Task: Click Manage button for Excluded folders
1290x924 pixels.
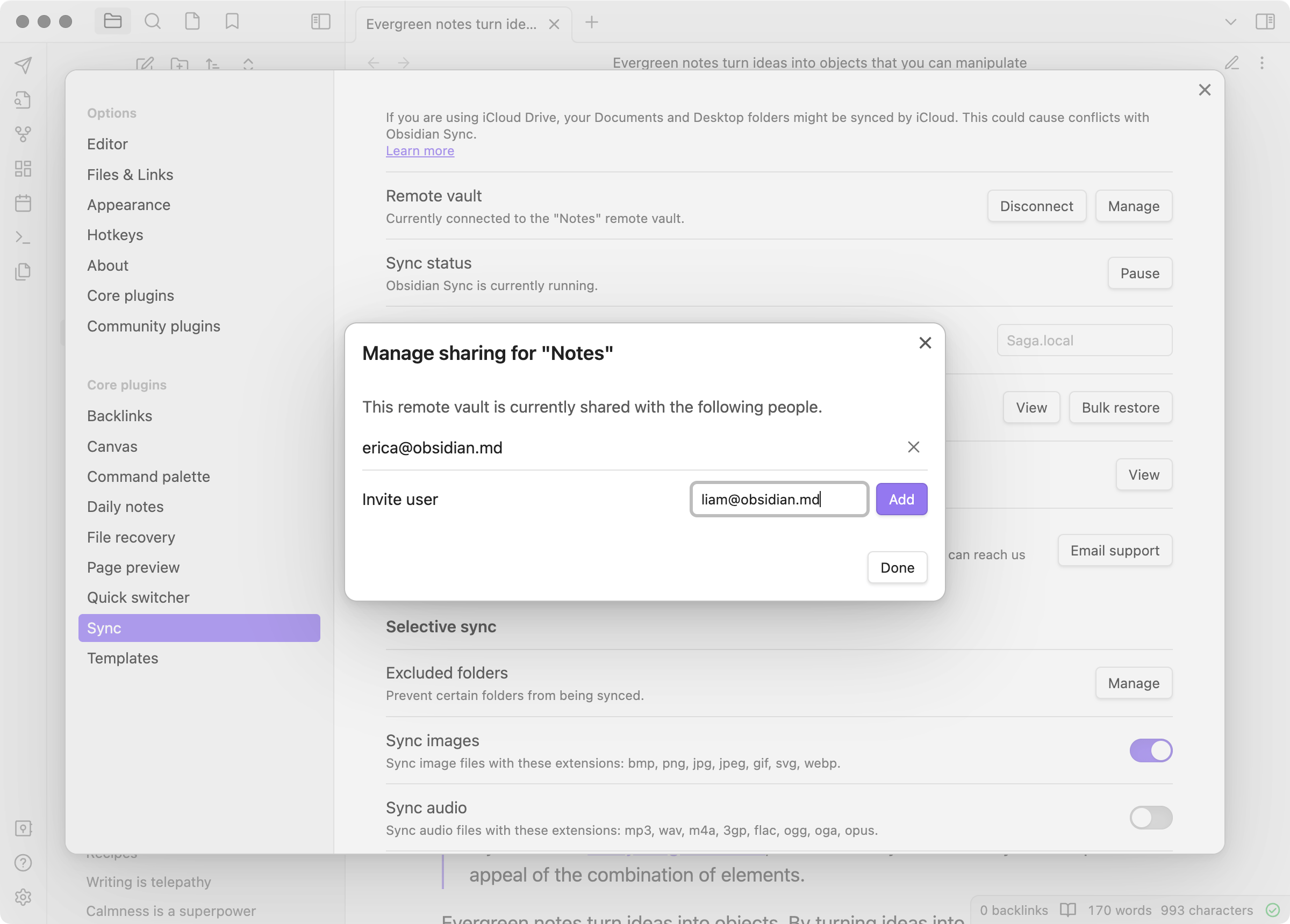Action: [1133, 683]
